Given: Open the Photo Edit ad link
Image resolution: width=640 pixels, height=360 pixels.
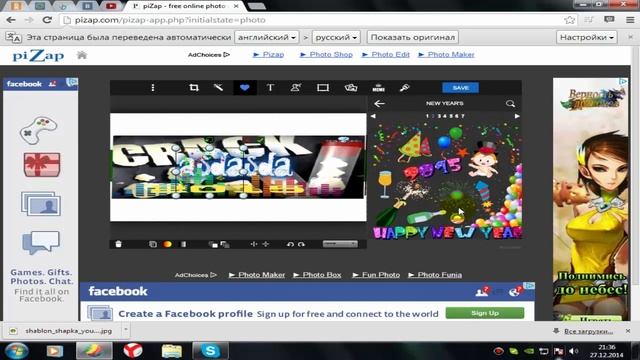Looking at the screenshot, I should click(385, 55).
